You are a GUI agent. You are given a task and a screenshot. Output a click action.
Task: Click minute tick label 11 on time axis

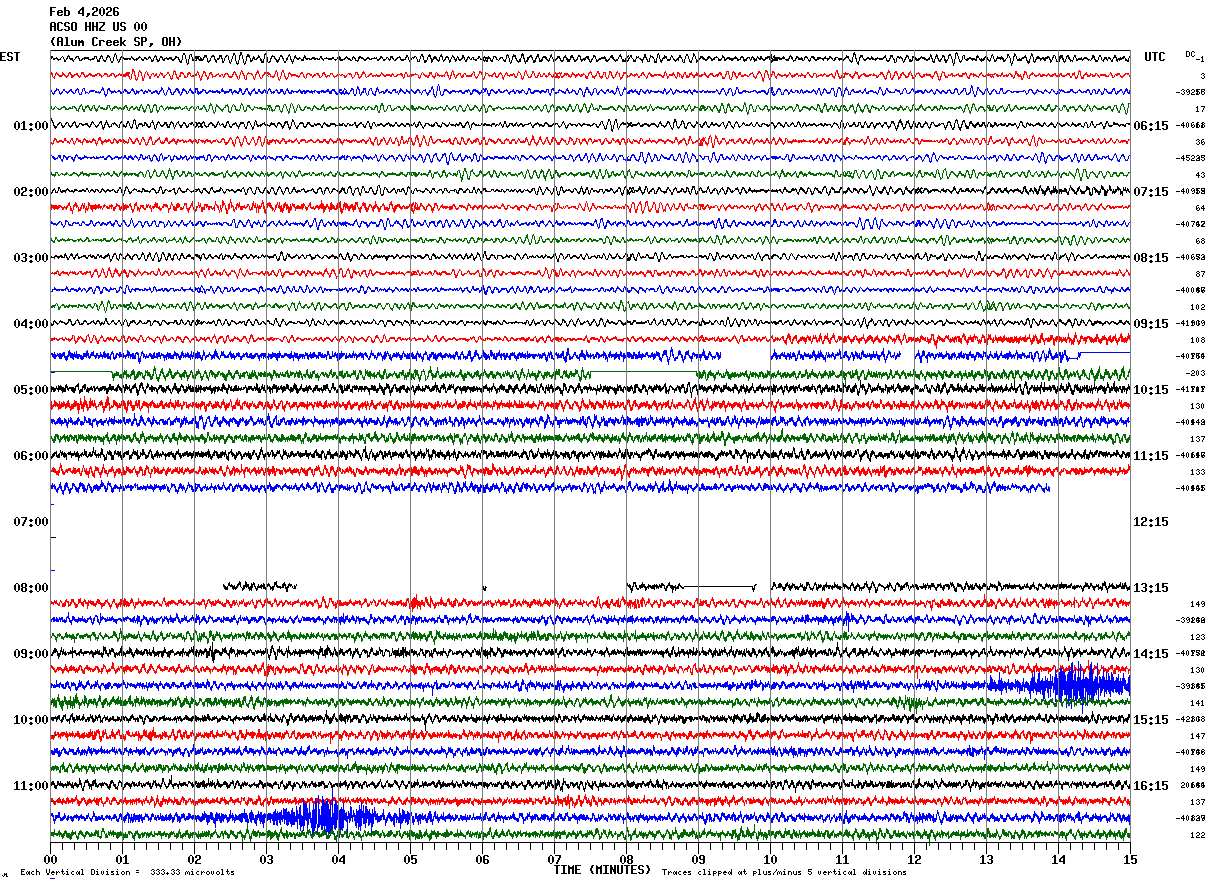(x=842, y=859)
